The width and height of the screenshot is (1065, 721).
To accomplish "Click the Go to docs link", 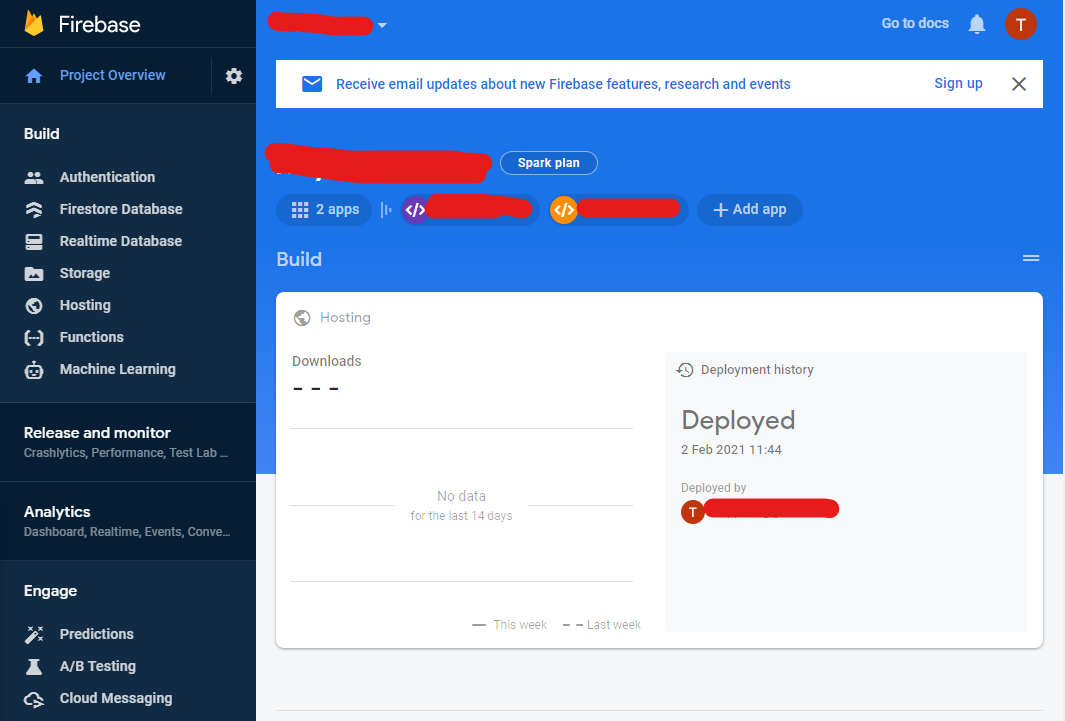I will [914, 23].
